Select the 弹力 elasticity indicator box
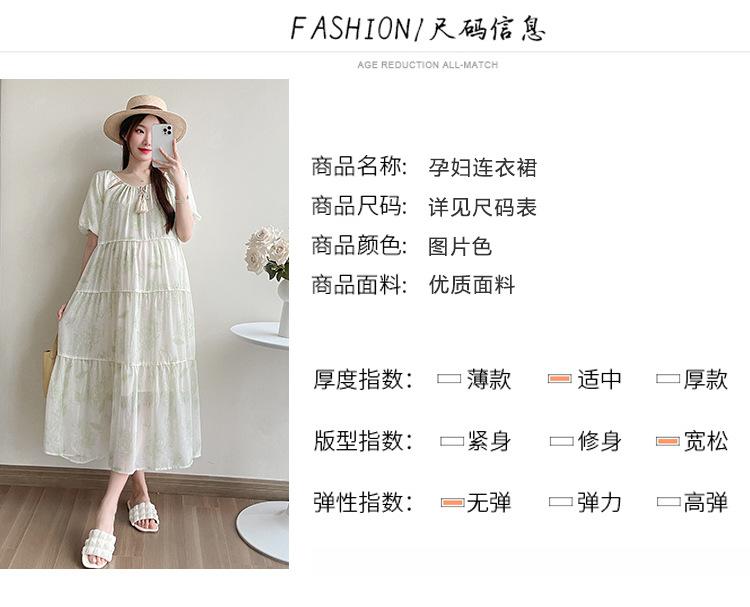 coord(561,502)
